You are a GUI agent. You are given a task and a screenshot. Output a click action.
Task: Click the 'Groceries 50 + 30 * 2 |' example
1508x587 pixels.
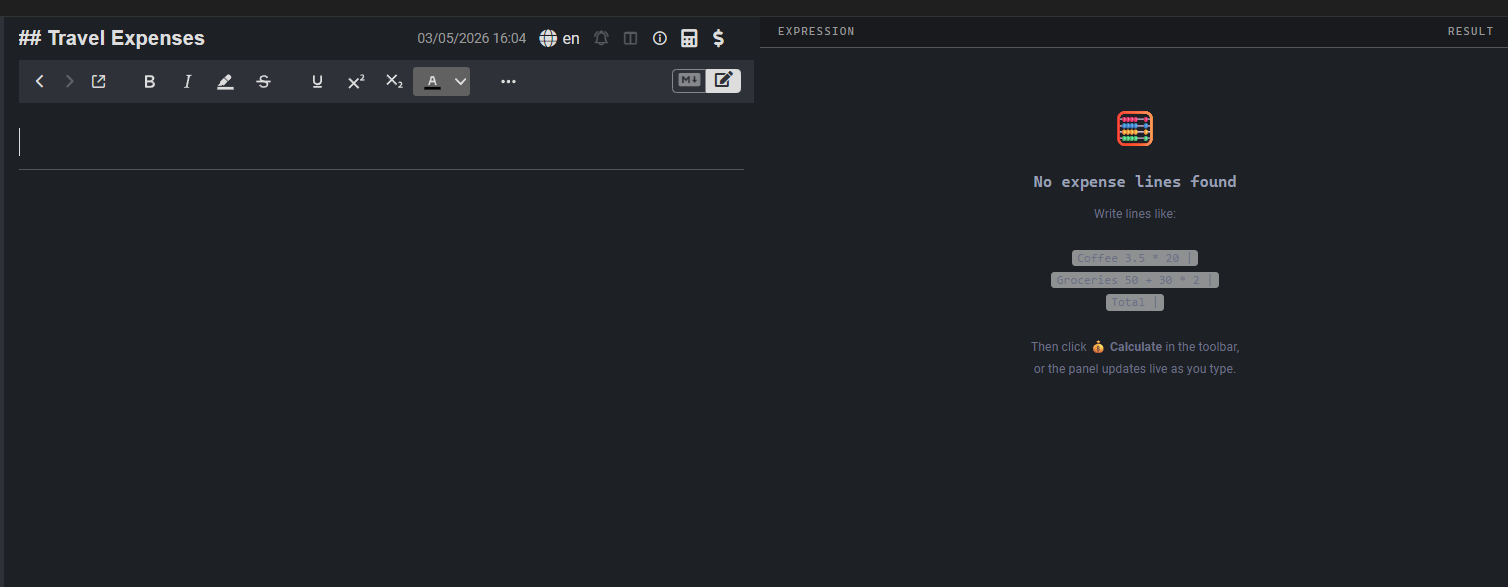1135,280
